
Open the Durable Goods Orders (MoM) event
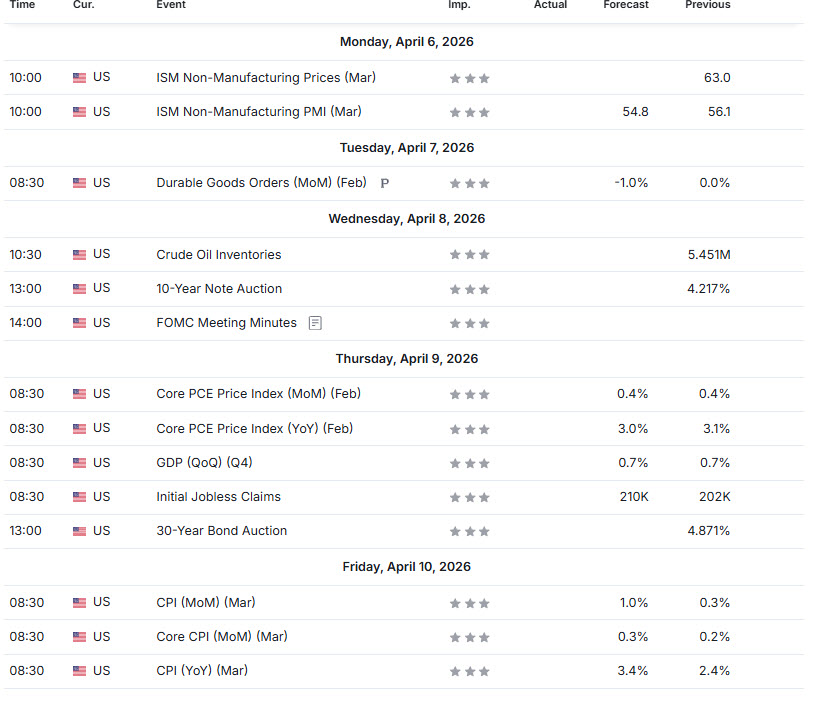(261, 183)
